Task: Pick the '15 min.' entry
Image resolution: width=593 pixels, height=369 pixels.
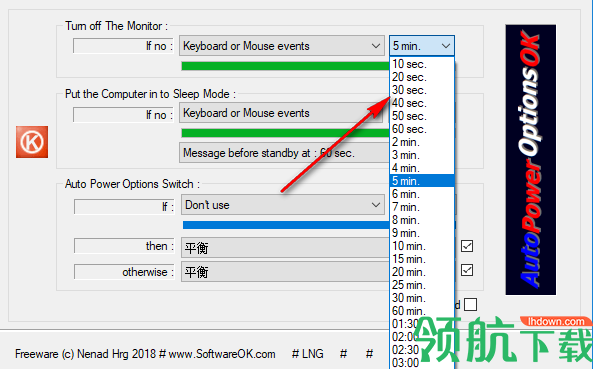Action: 422,259
